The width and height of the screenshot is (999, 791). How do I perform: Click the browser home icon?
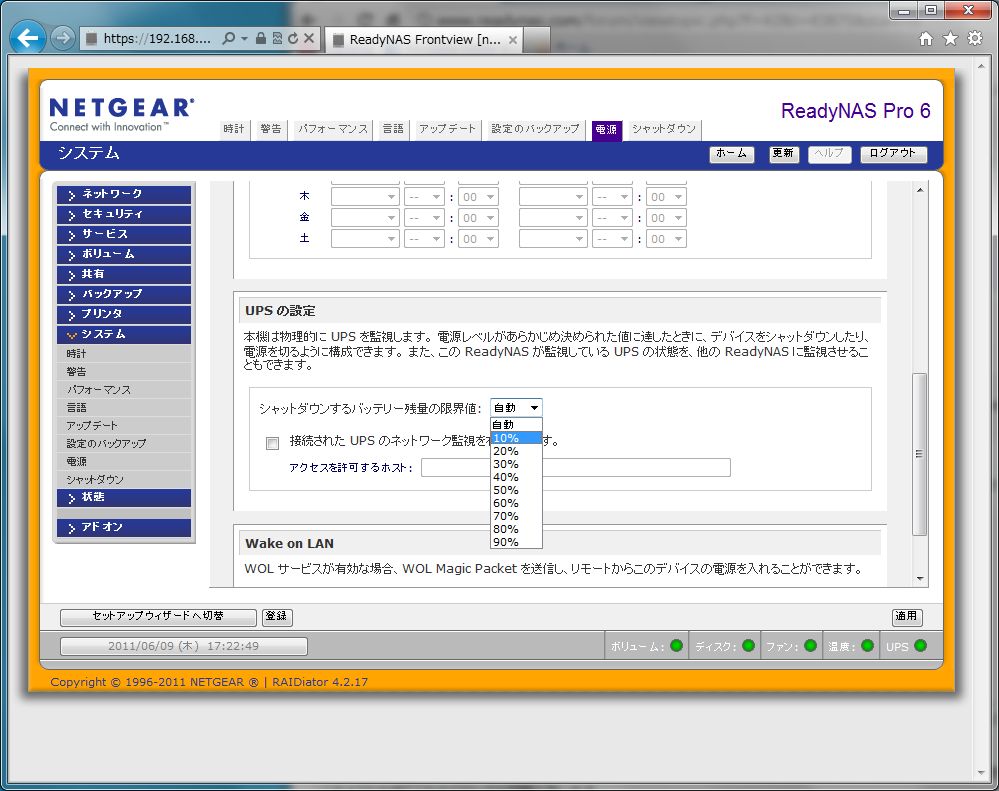pos(926,39)
